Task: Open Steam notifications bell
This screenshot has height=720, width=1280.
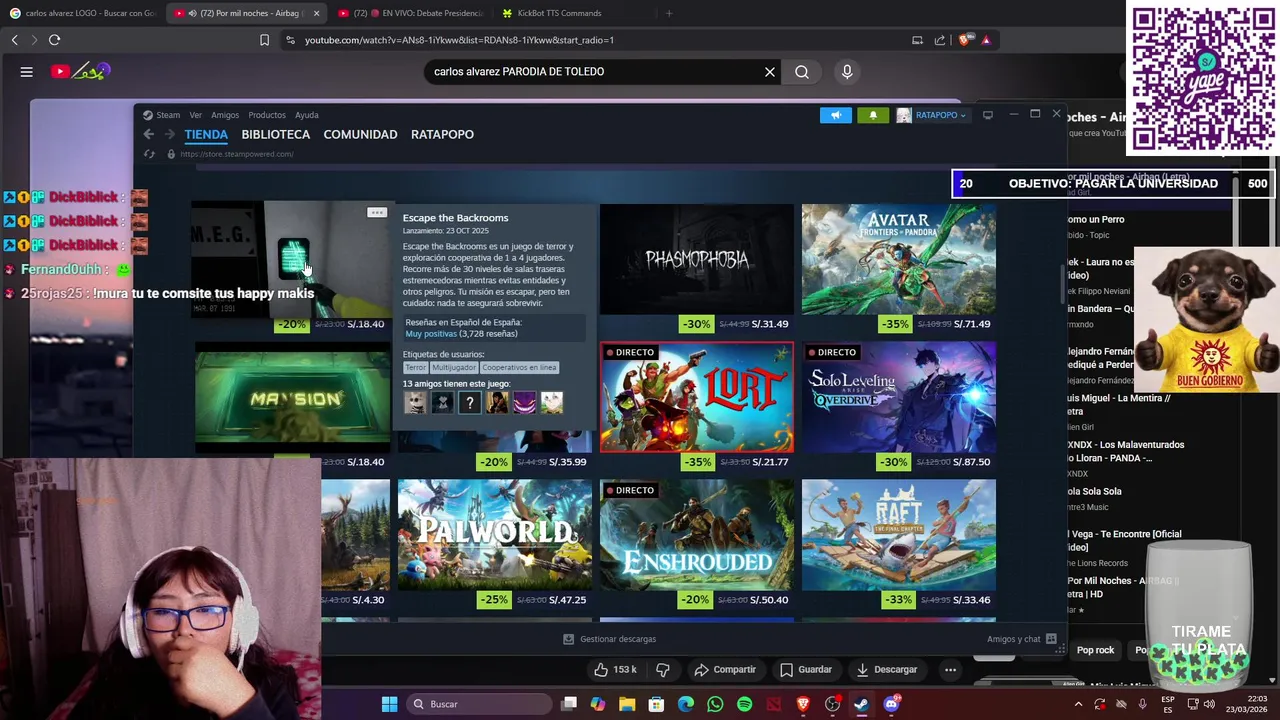Action: click(x=873, y=115)
